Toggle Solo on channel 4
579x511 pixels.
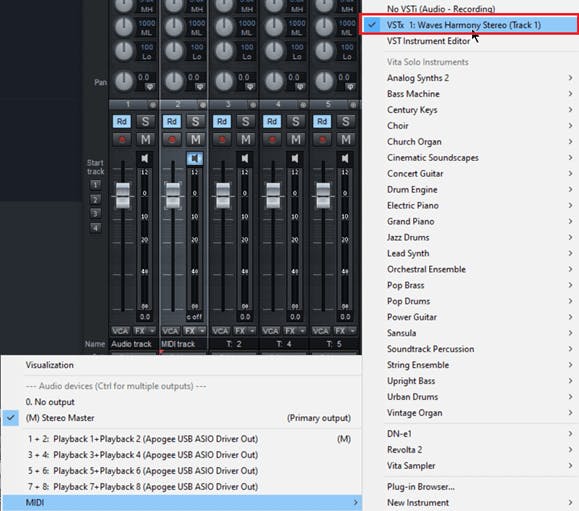tap(295, 121)
